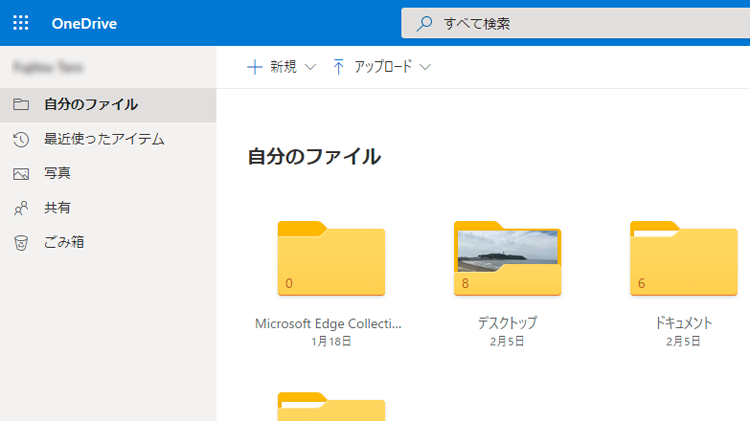Image resolution: width=750 pixels, height=421 pixels.
Task: Click the 自分のファイル page heading
Action: (314, 157)
